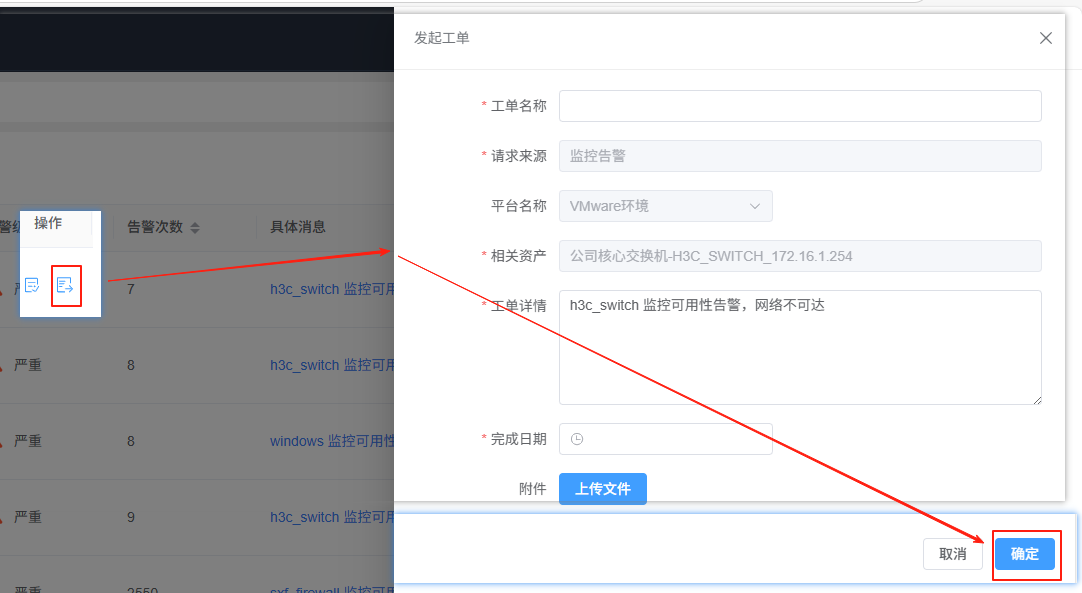
Task: Click 严重 level in the windows alert row
Action: (28, 441)
